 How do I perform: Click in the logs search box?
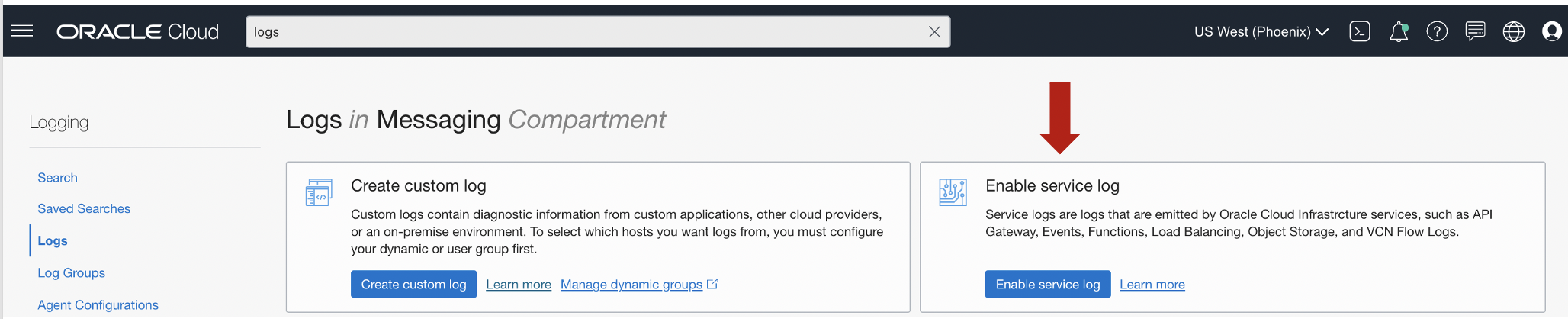click(587, 32)
